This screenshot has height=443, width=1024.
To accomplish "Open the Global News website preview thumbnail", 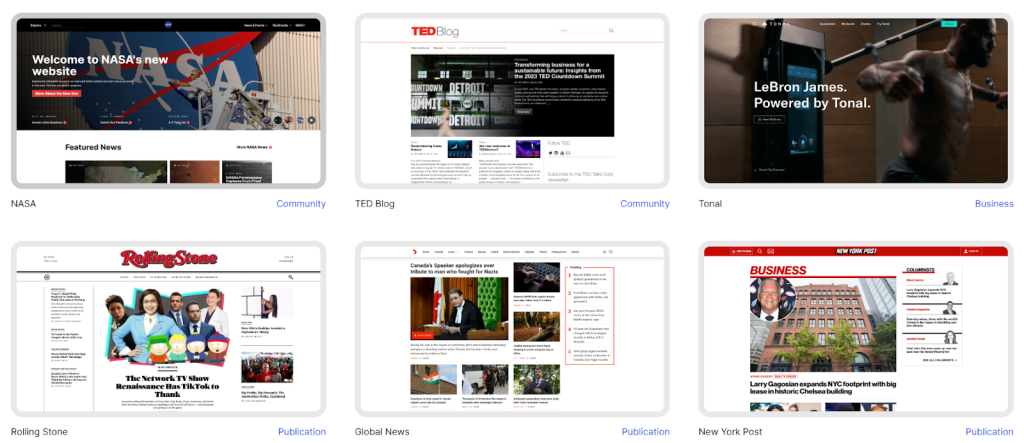I will [512, 329].
